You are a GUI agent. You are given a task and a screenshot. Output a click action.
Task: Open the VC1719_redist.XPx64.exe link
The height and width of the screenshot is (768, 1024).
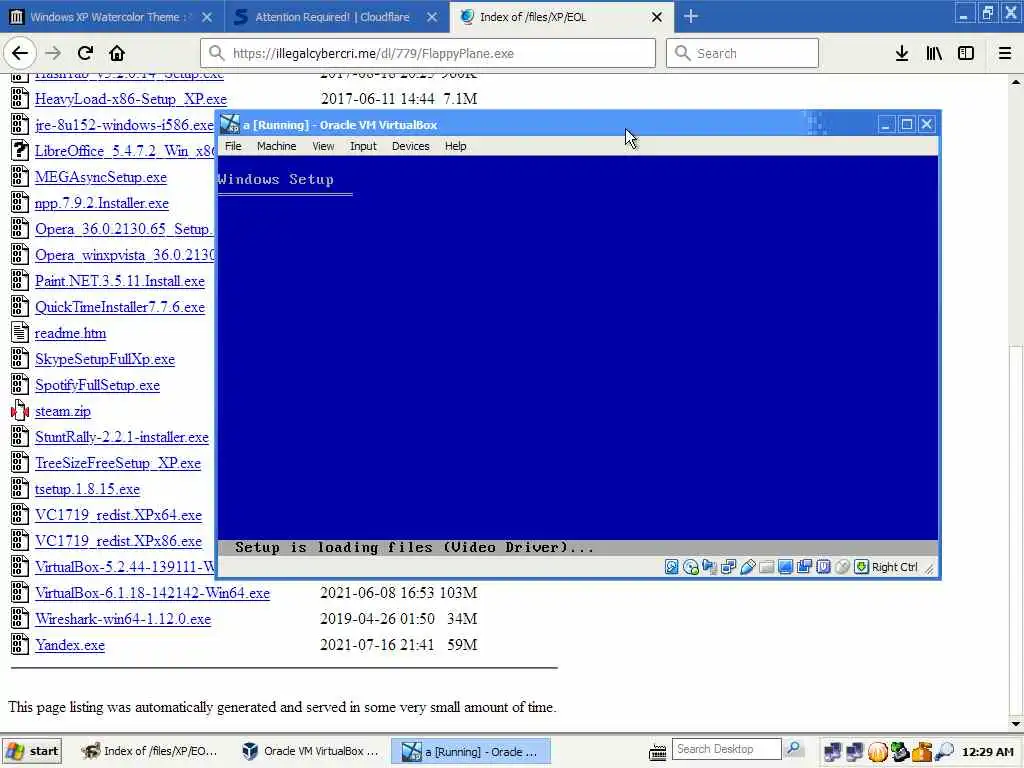(x=118, y=515)
